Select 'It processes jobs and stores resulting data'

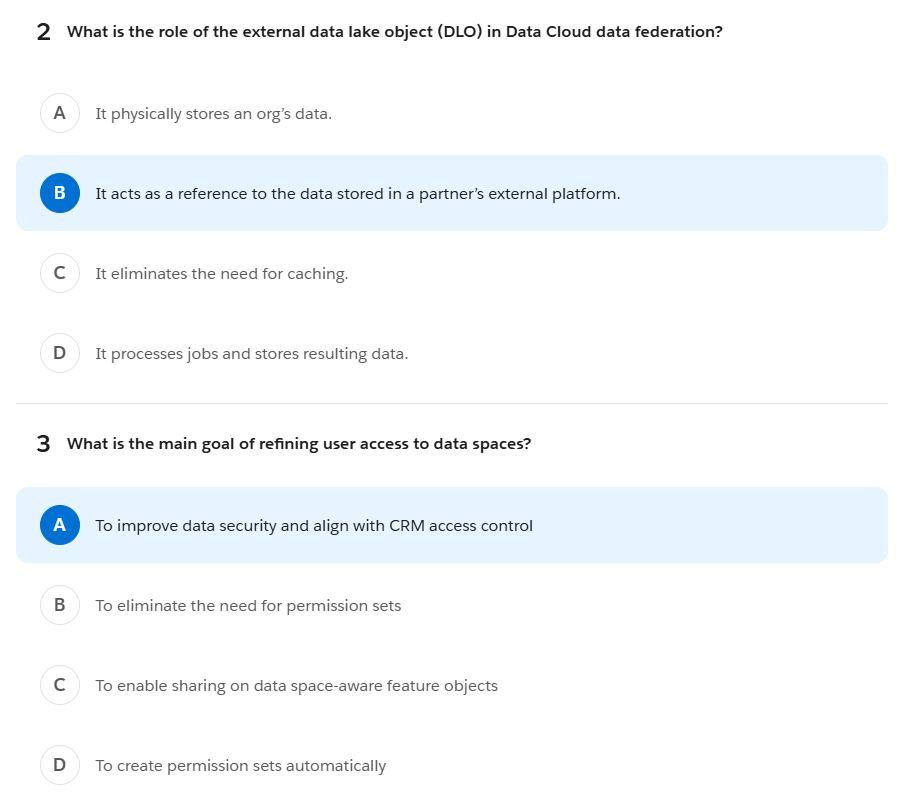(251, 354)
